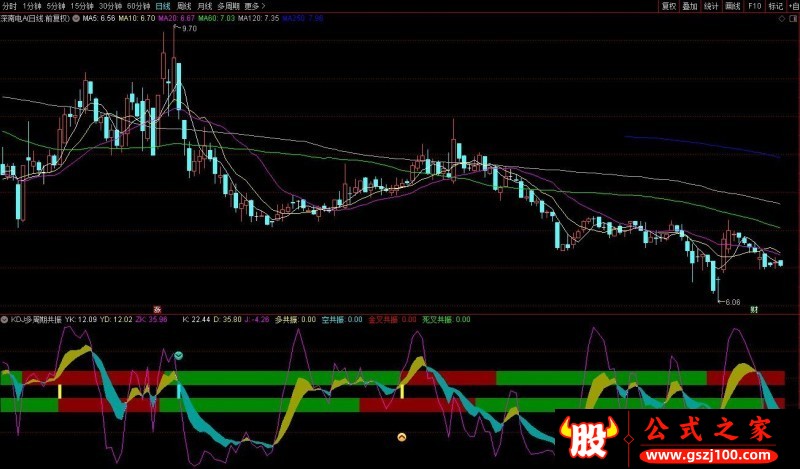
Task: Click the K: 22.44 indicator value
Action: (x=196, y=320)
